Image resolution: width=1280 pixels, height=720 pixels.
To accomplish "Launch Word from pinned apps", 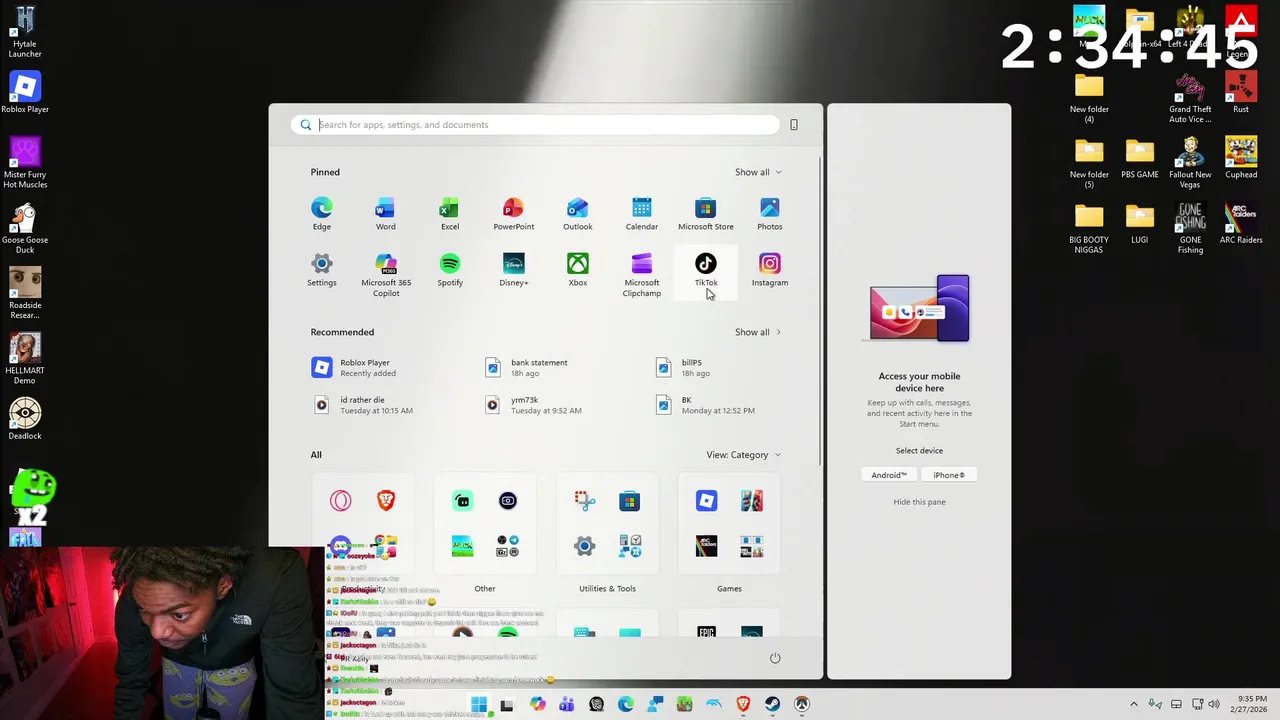I will pos(385,214).
